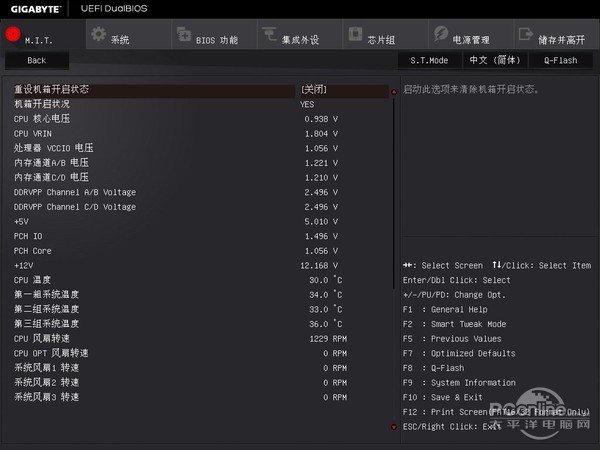Click the 1.804 V value
This screenshot has width=600, height=450.
tap(321, 134)
